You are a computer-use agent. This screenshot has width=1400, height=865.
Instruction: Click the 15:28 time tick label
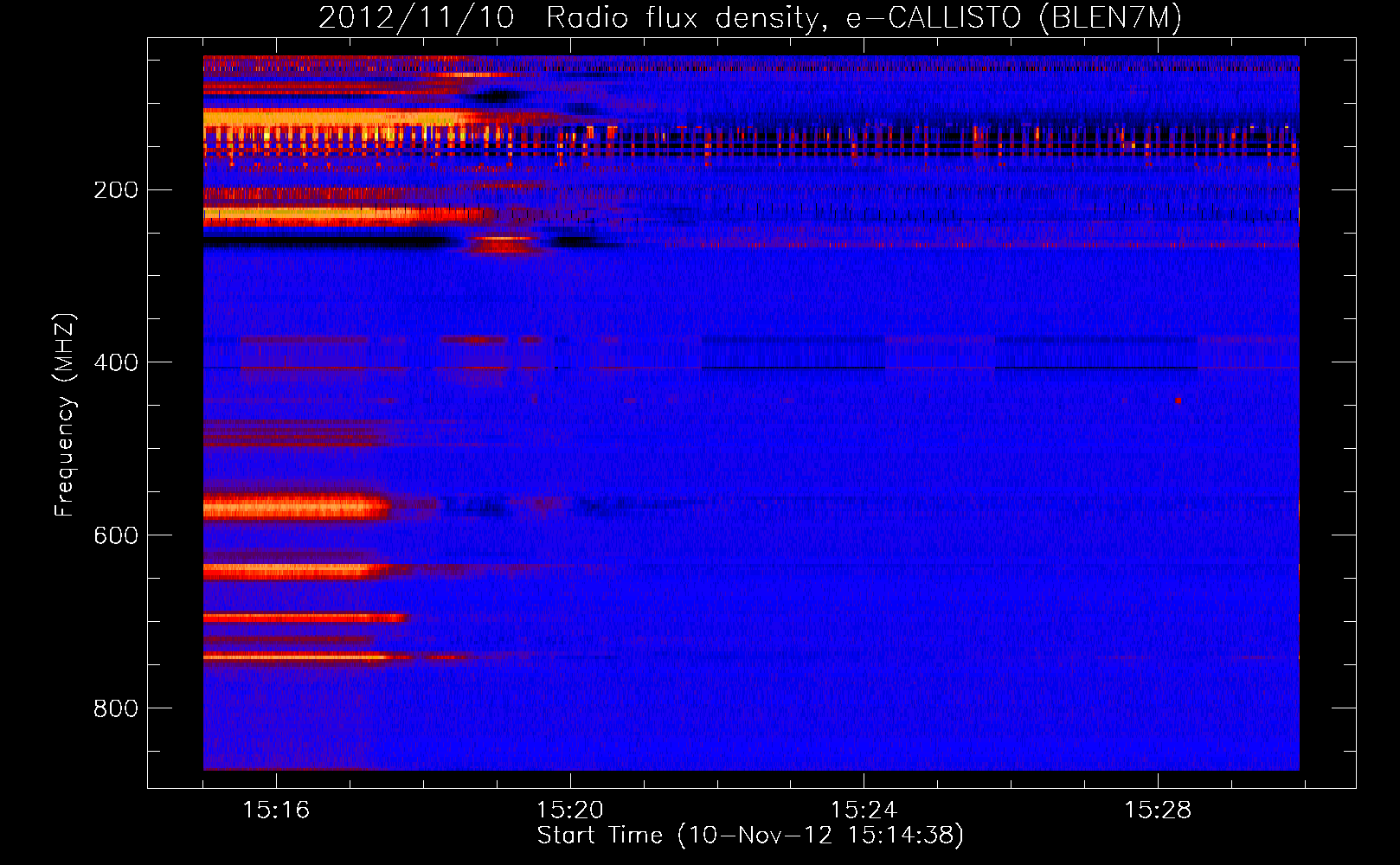[x=1158, y=811]
